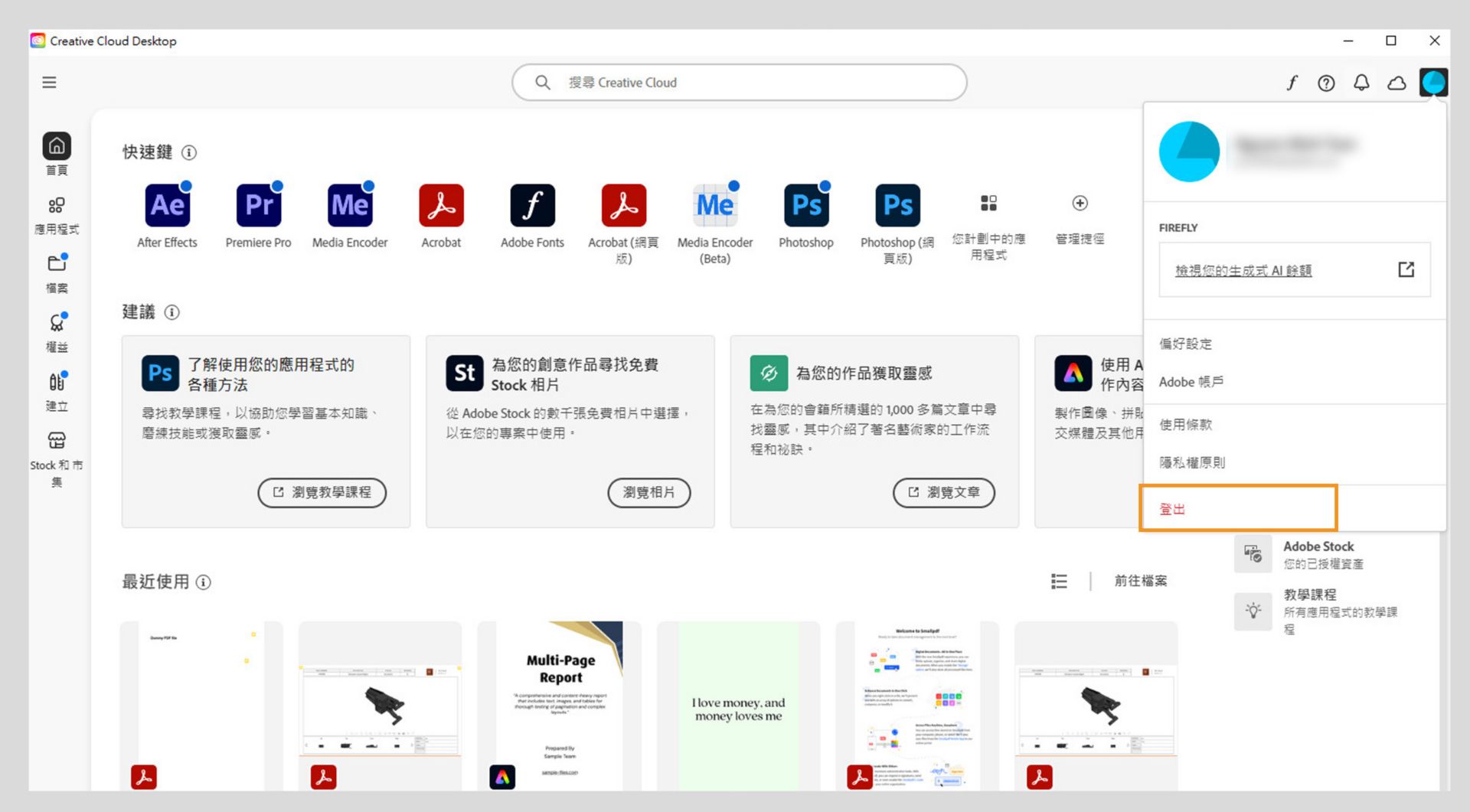Open Stock 和市集 in sidebar
Screen dimensions: 1470x812
point(57,459)
